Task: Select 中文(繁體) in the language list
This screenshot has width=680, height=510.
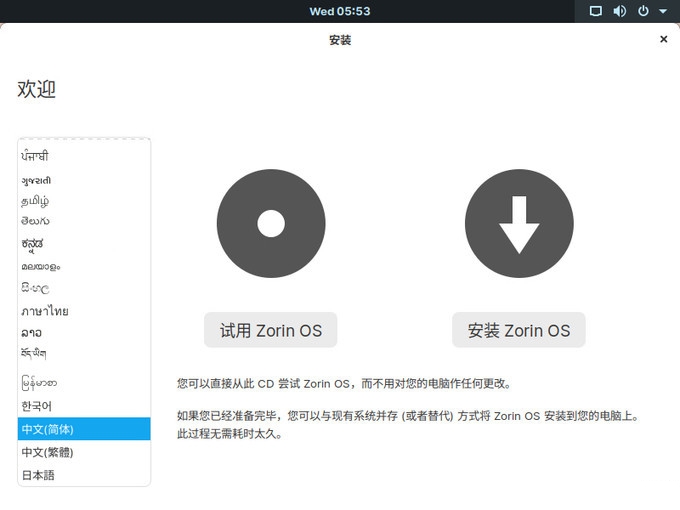Action: [x=84, y=452]
